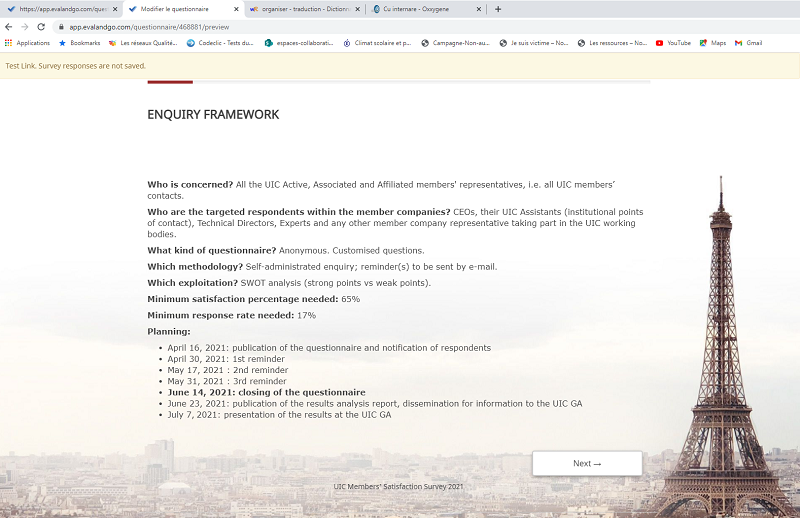Screen dimensions: 800x518
Task: Click the Next button
Action: [587, 463]
